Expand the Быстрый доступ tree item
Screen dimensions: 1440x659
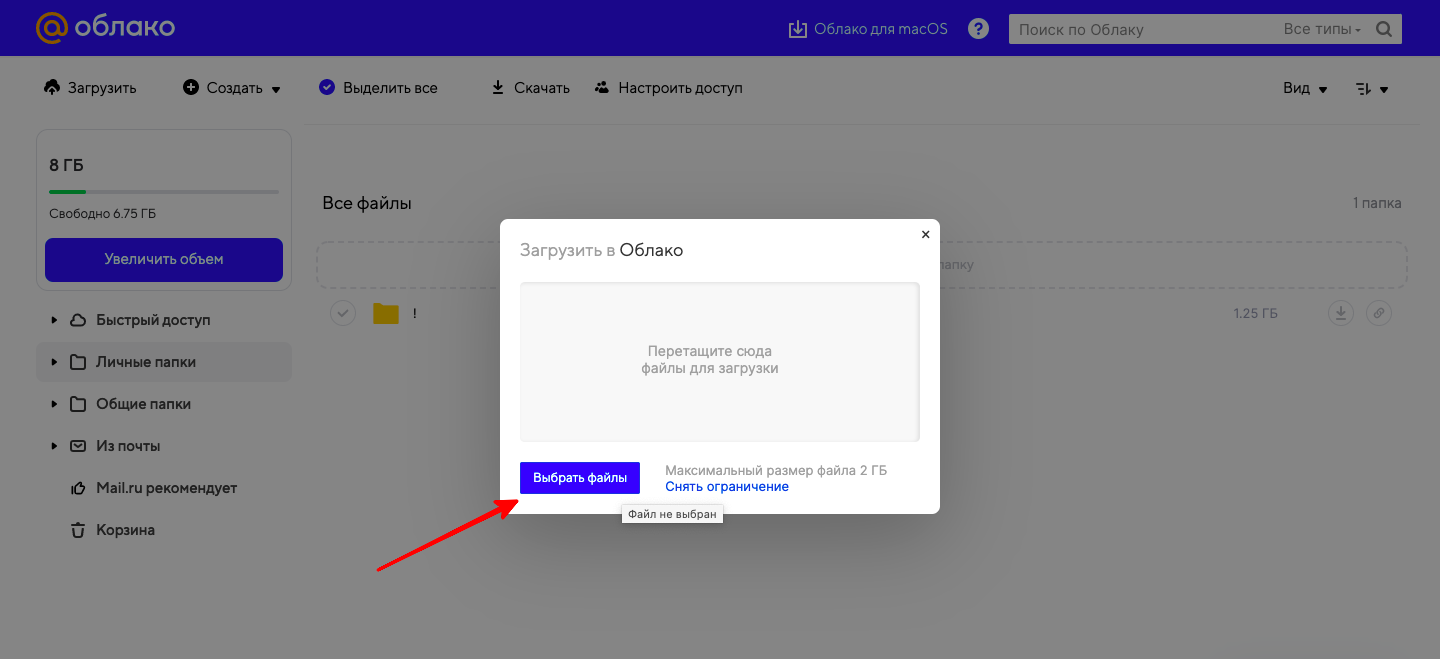54,320
